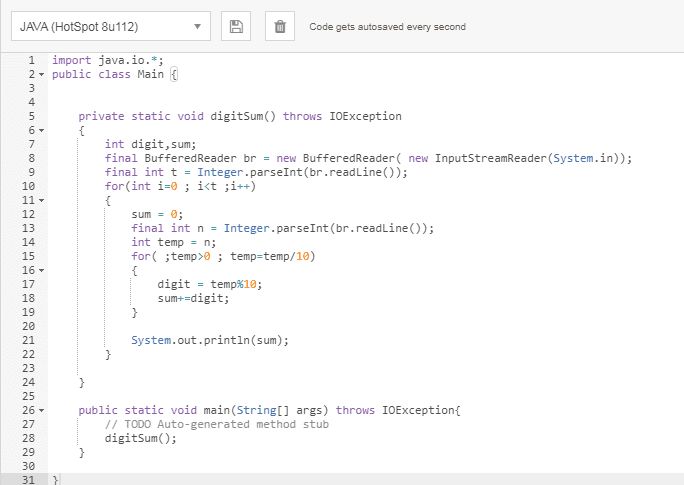Click the 'digitSum();' call on line 28
The height and width of the screenshot is (485, 684).
click(140, 438)
